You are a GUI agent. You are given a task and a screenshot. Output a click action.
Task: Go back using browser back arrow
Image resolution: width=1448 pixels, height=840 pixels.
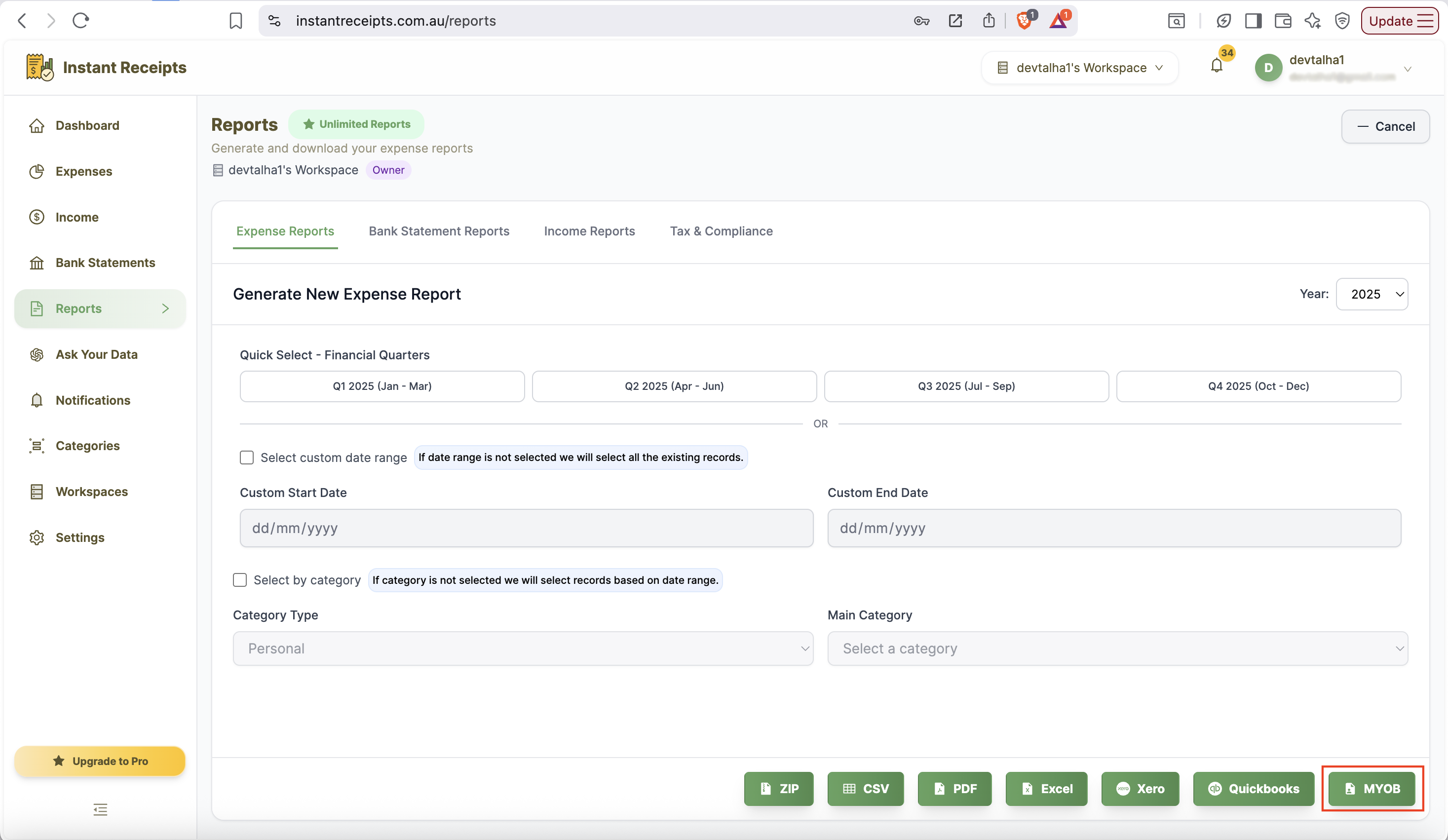[22, 21]
